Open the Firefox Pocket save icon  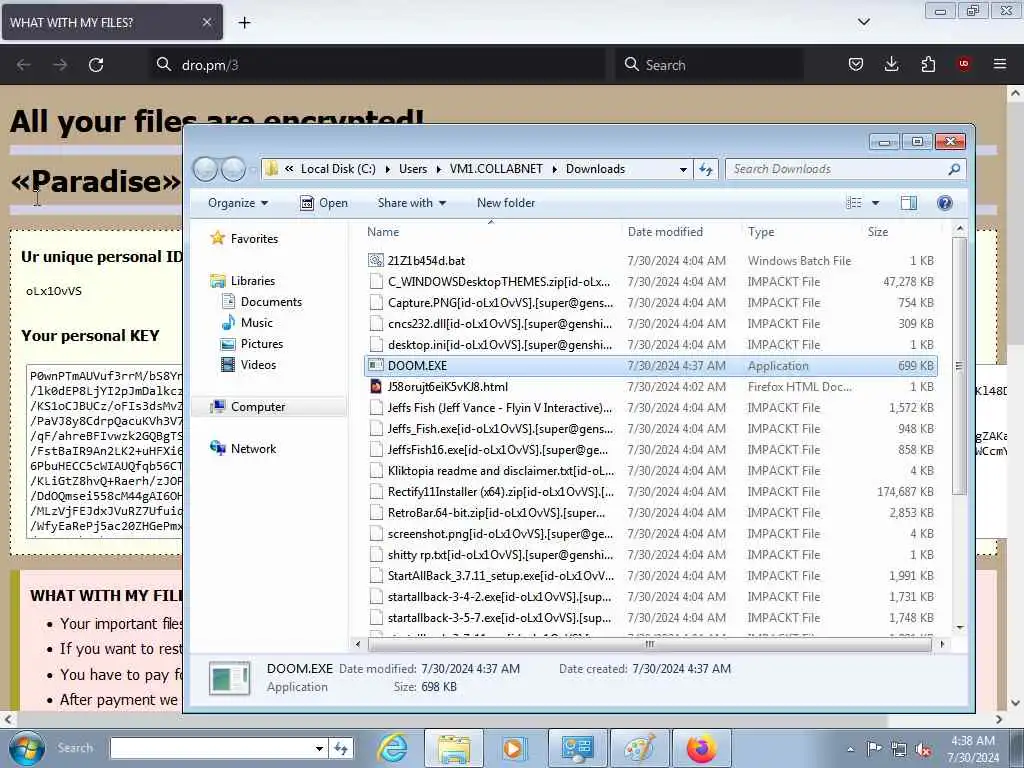(x=856, y=64)
